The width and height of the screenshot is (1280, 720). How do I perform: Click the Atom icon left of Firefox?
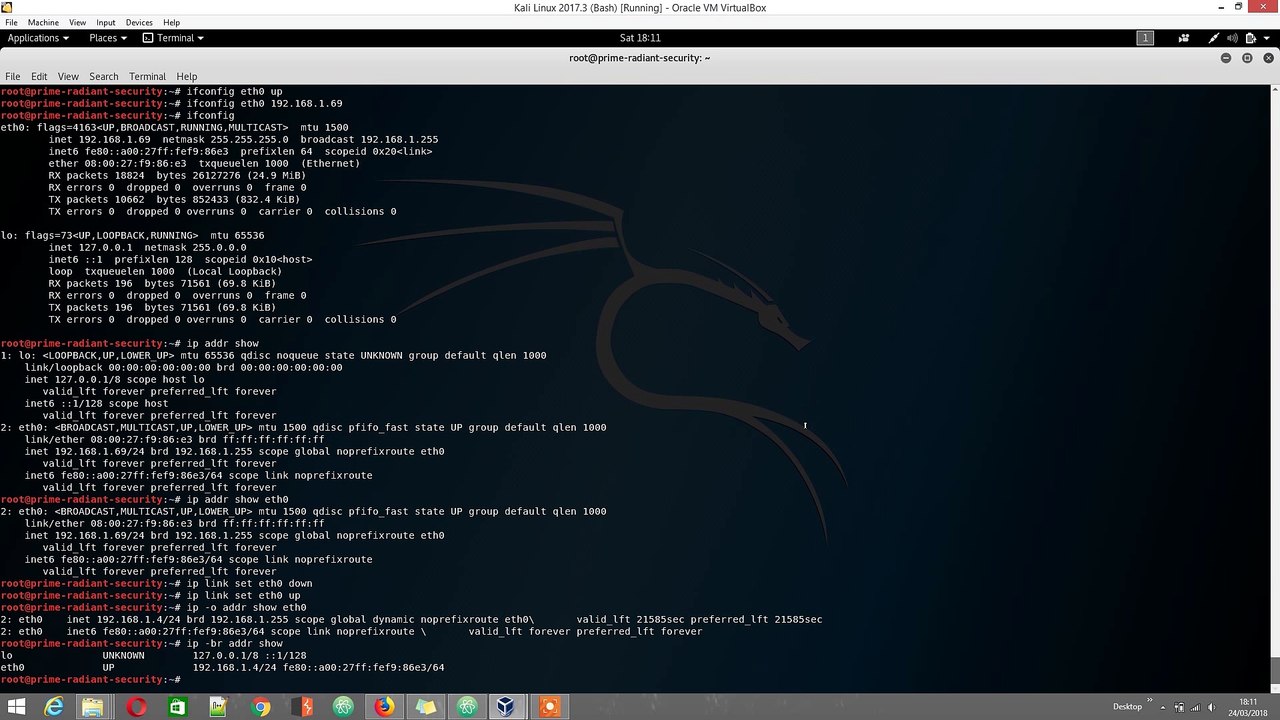pos(343,707)
